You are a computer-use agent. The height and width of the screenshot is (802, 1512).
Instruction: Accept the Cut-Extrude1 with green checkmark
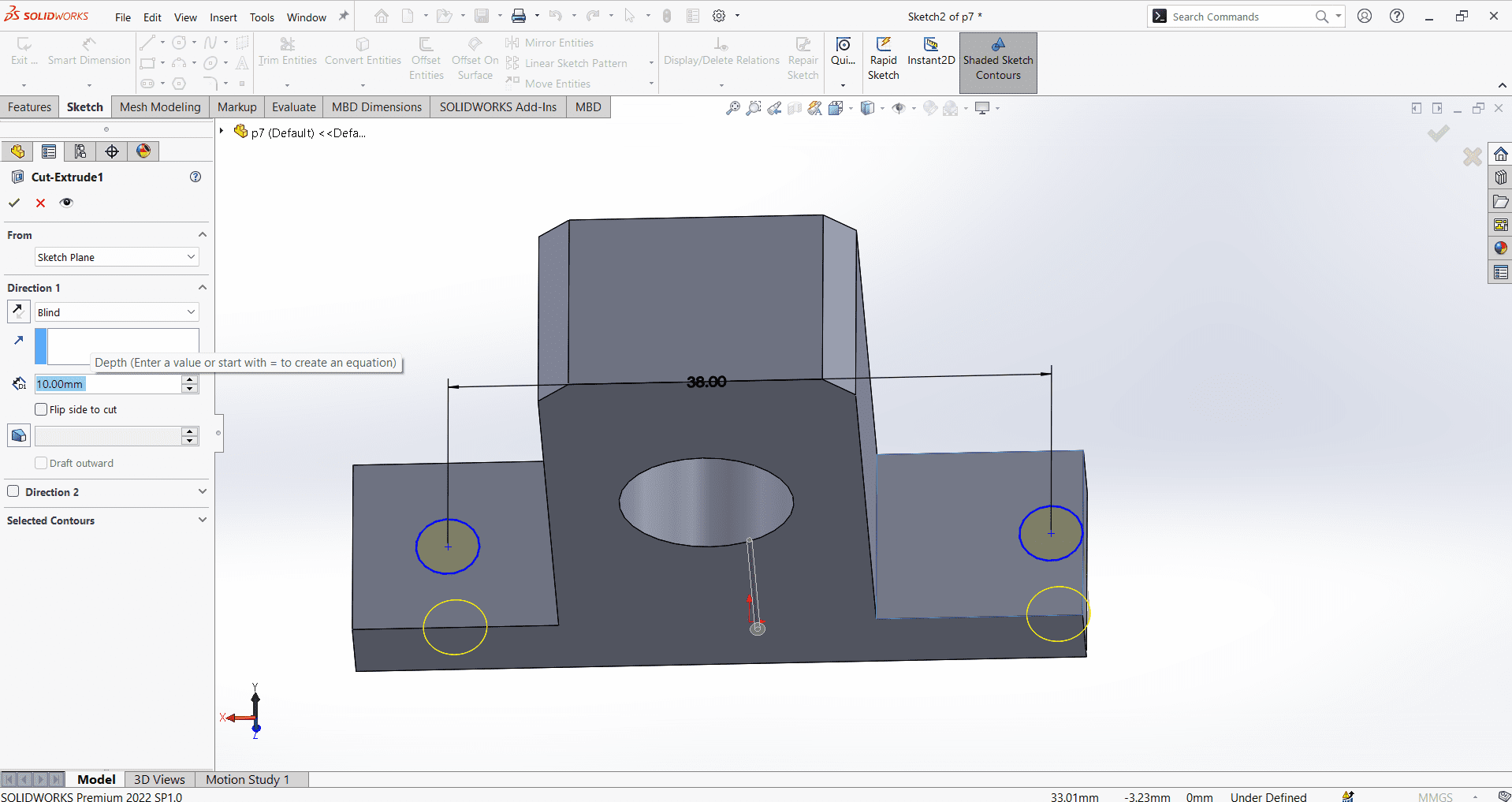14,203
